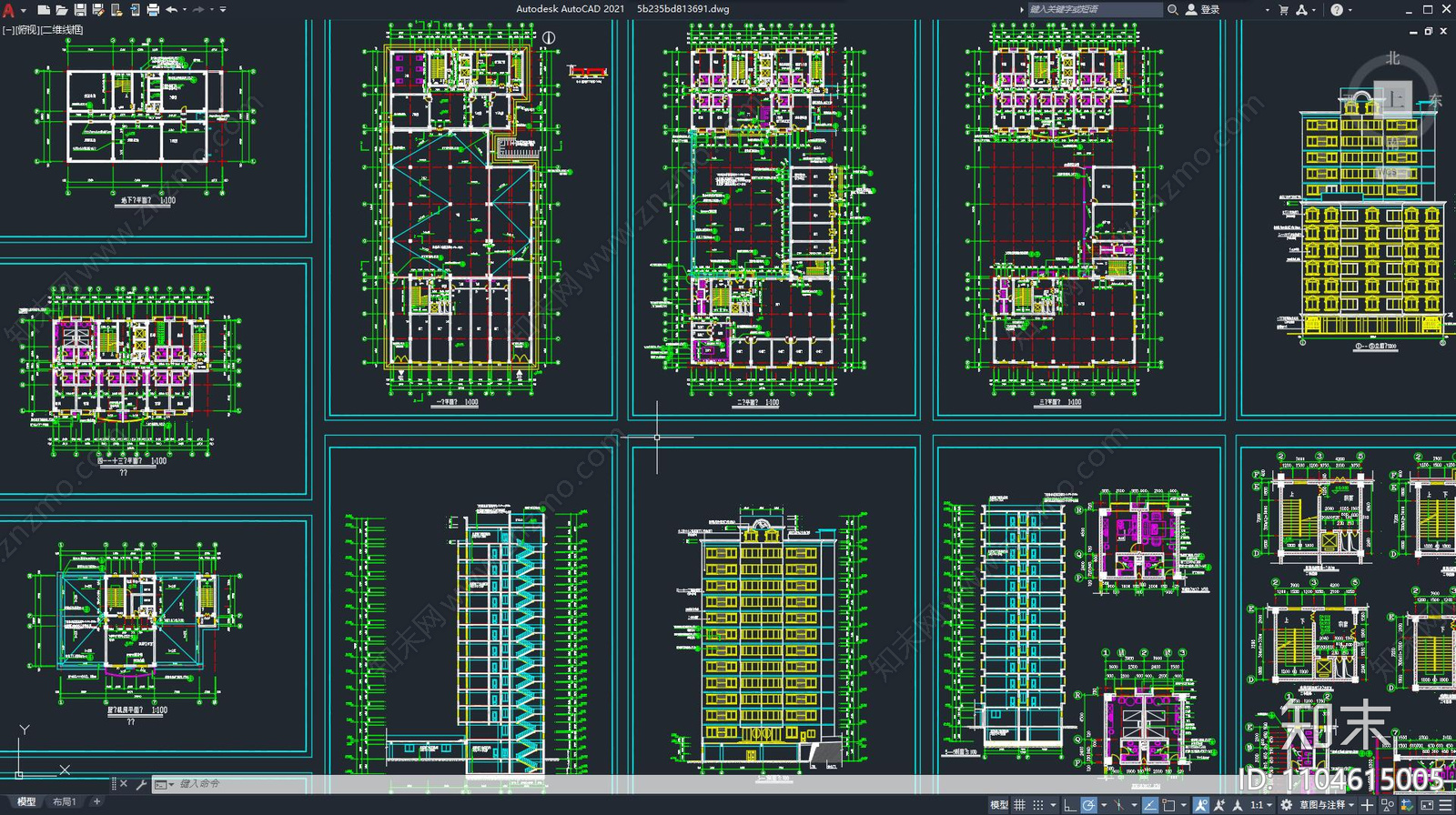Click 北 on the ViewCube compass
1456x815 pixels.
pyautogui.click(x=1393, y=57)
